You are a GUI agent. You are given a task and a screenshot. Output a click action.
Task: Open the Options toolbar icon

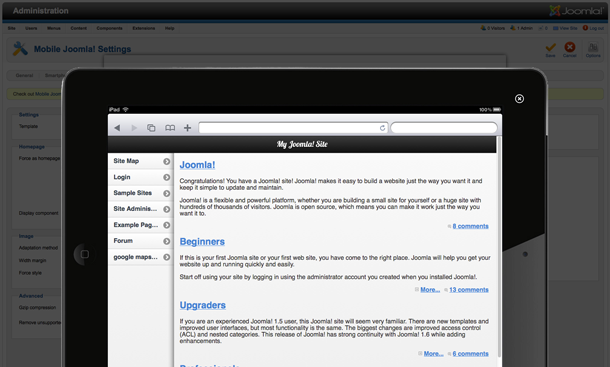pyautogui.click(x=593, y=47)
